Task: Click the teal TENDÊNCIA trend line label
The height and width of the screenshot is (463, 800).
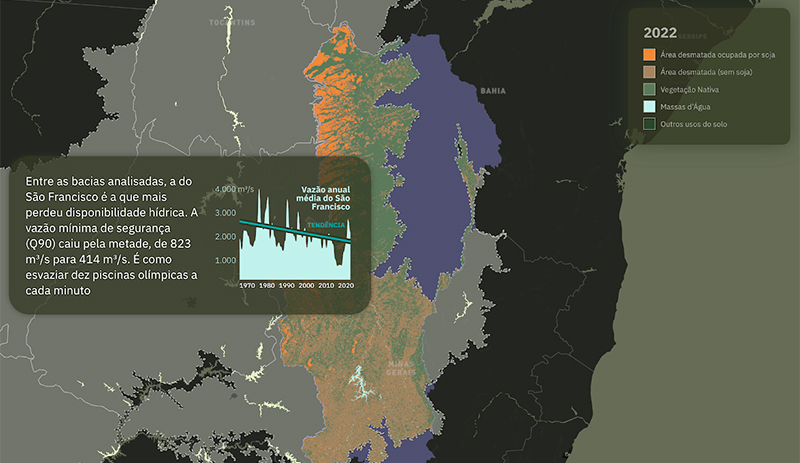Action: point(326,225)
